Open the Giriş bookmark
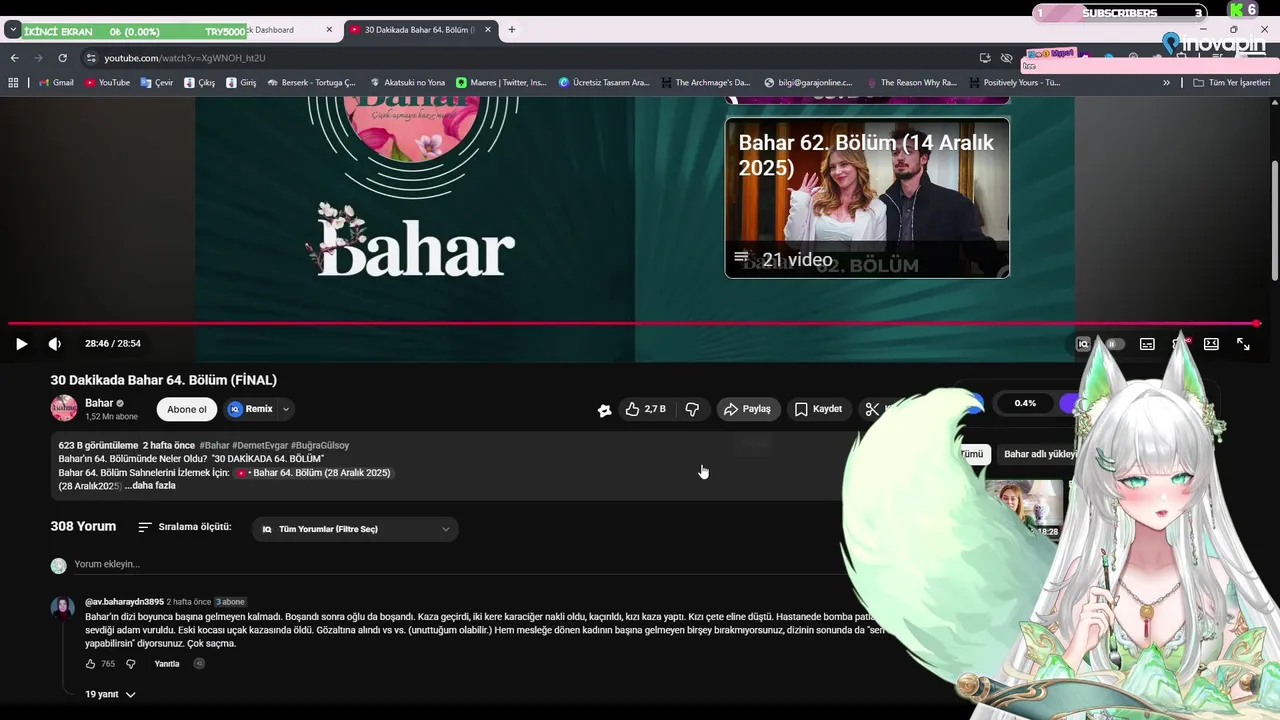 click(242, 83)
